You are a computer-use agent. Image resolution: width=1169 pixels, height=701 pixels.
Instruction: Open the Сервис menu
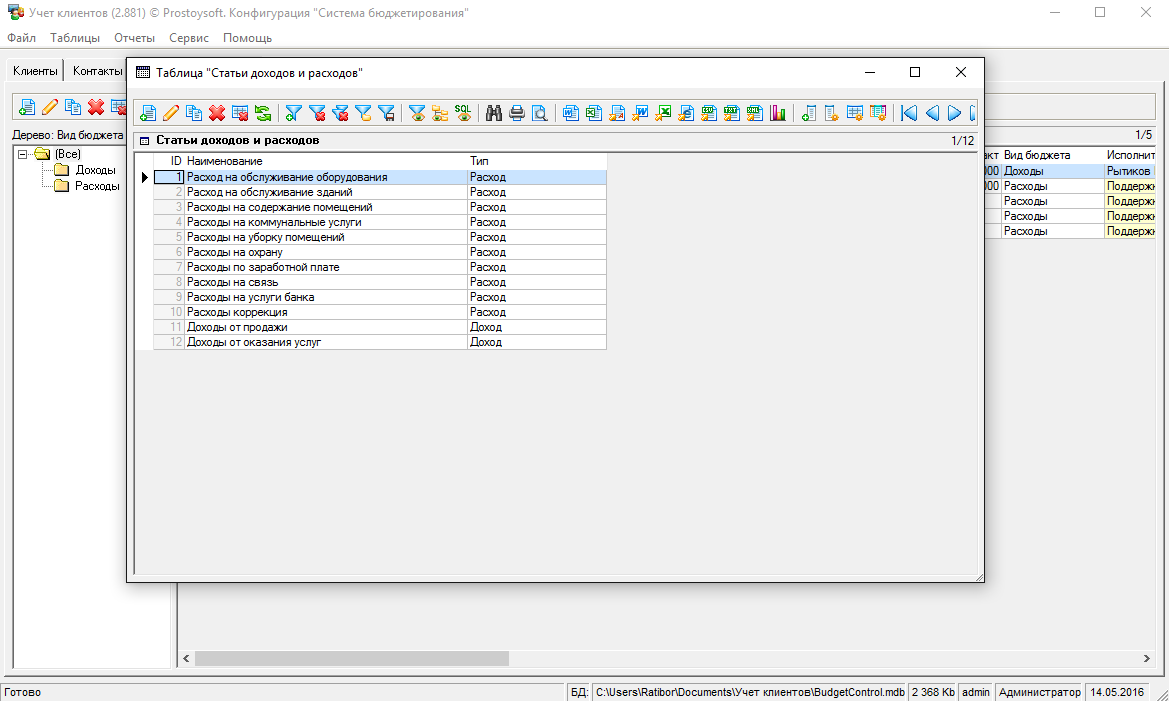coord(189,38)
